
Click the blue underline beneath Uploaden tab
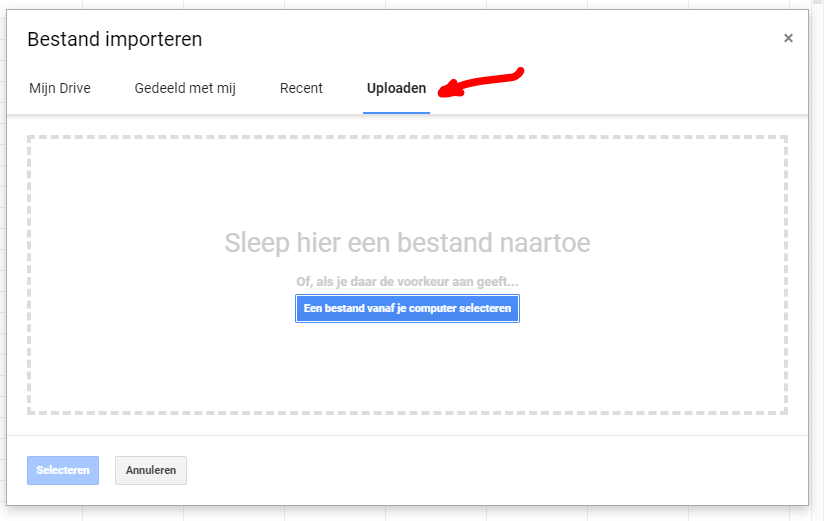(396, 111)
